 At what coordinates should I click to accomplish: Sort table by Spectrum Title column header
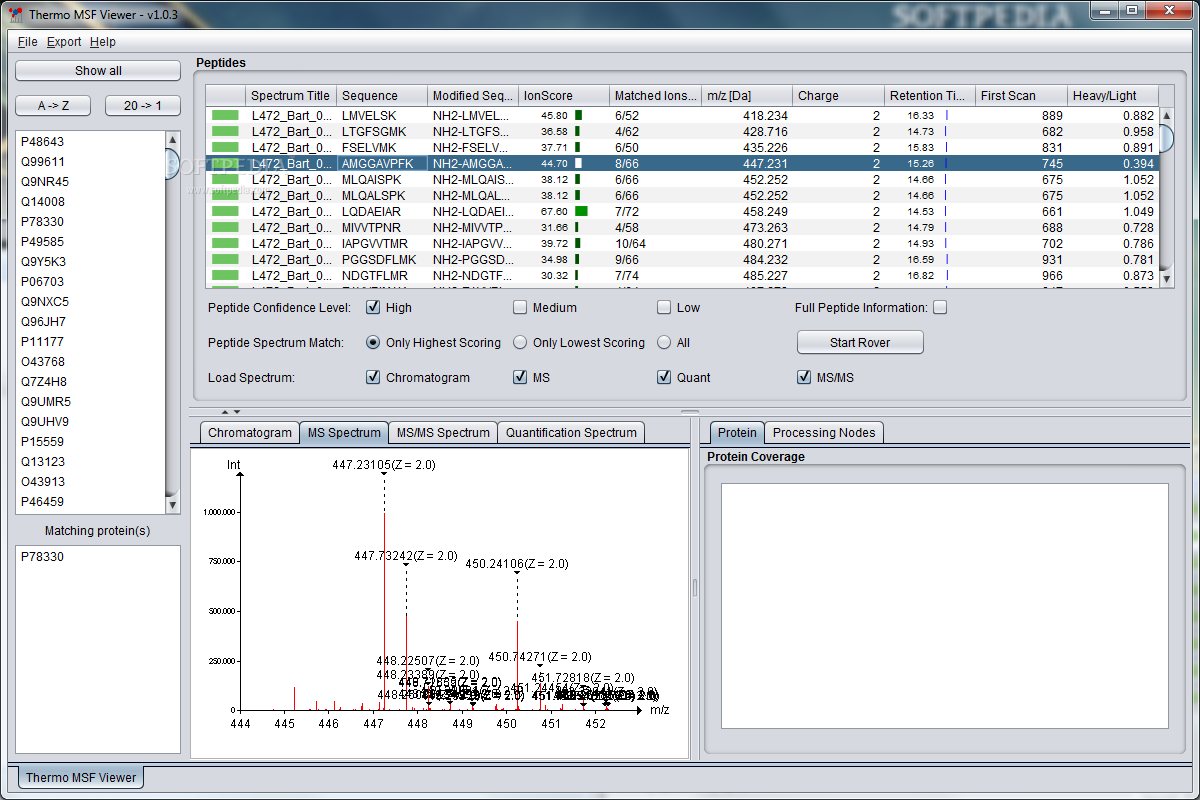[290, 96]
